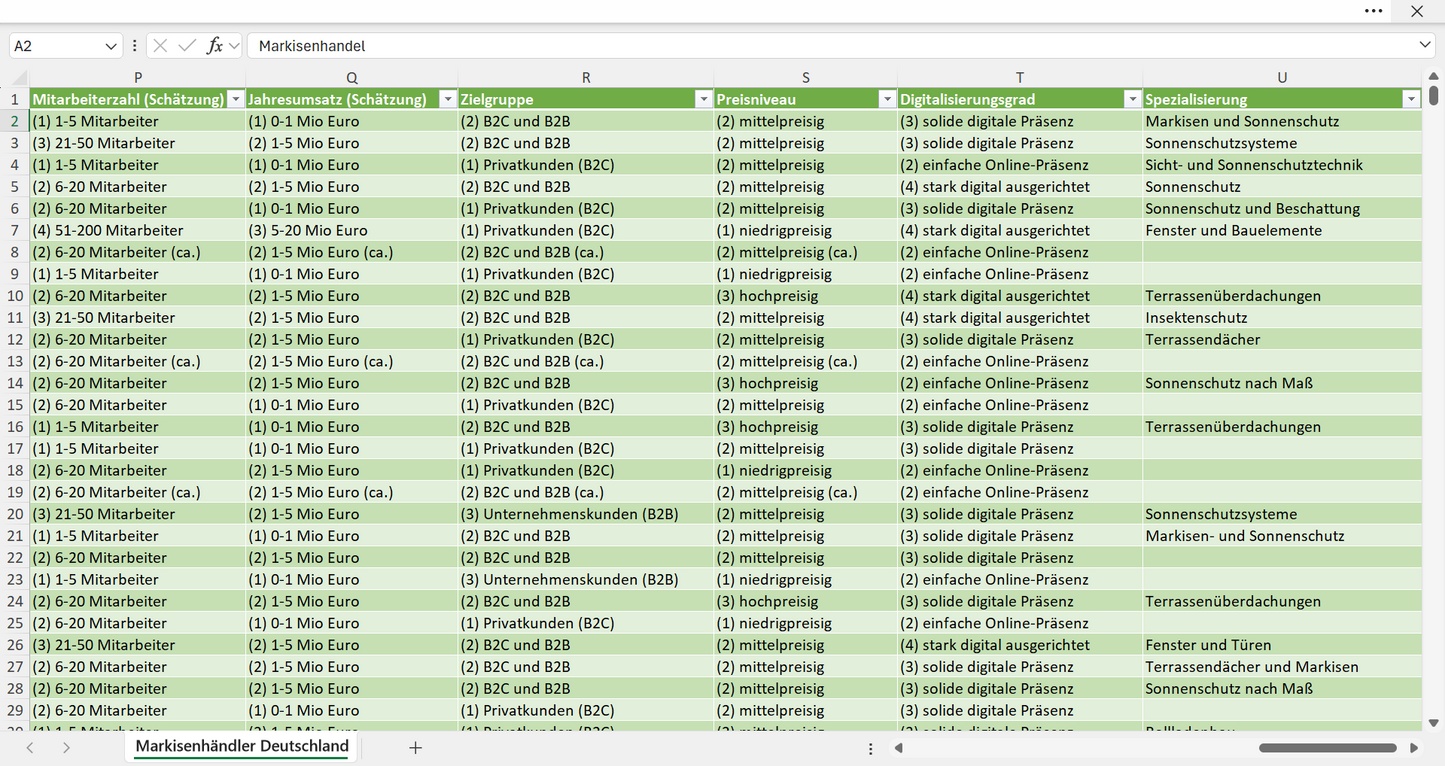
Task: Cancel formula entry with the X icon
Action: coord(160,46)
